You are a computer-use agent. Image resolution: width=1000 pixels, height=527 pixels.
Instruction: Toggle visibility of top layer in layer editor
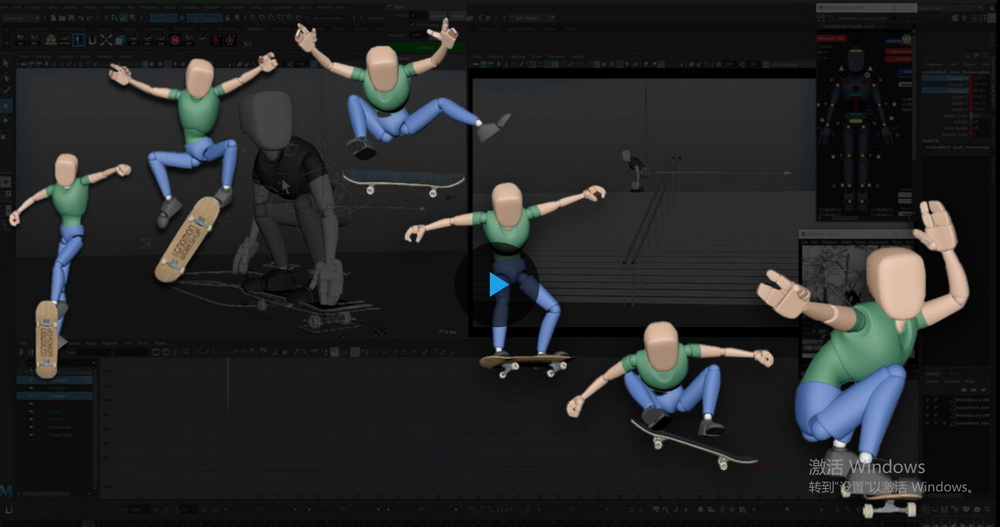click(928, 399)
